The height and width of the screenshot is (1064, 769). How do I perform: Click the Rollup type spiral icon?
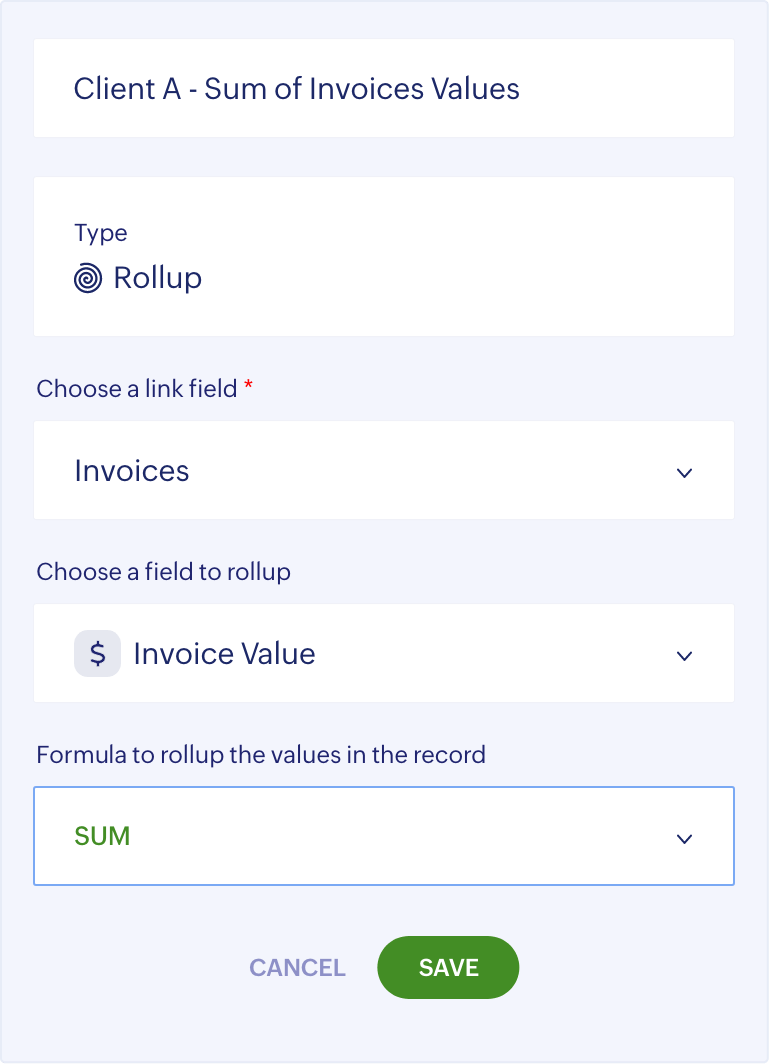point(87,278)
